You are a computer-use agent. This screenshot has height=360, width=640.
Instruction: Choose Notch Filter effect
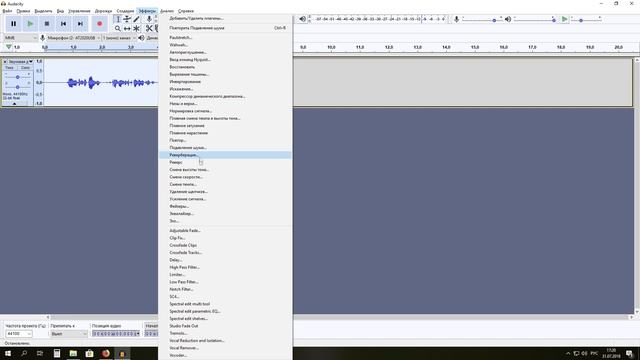[x=225, y=289]
